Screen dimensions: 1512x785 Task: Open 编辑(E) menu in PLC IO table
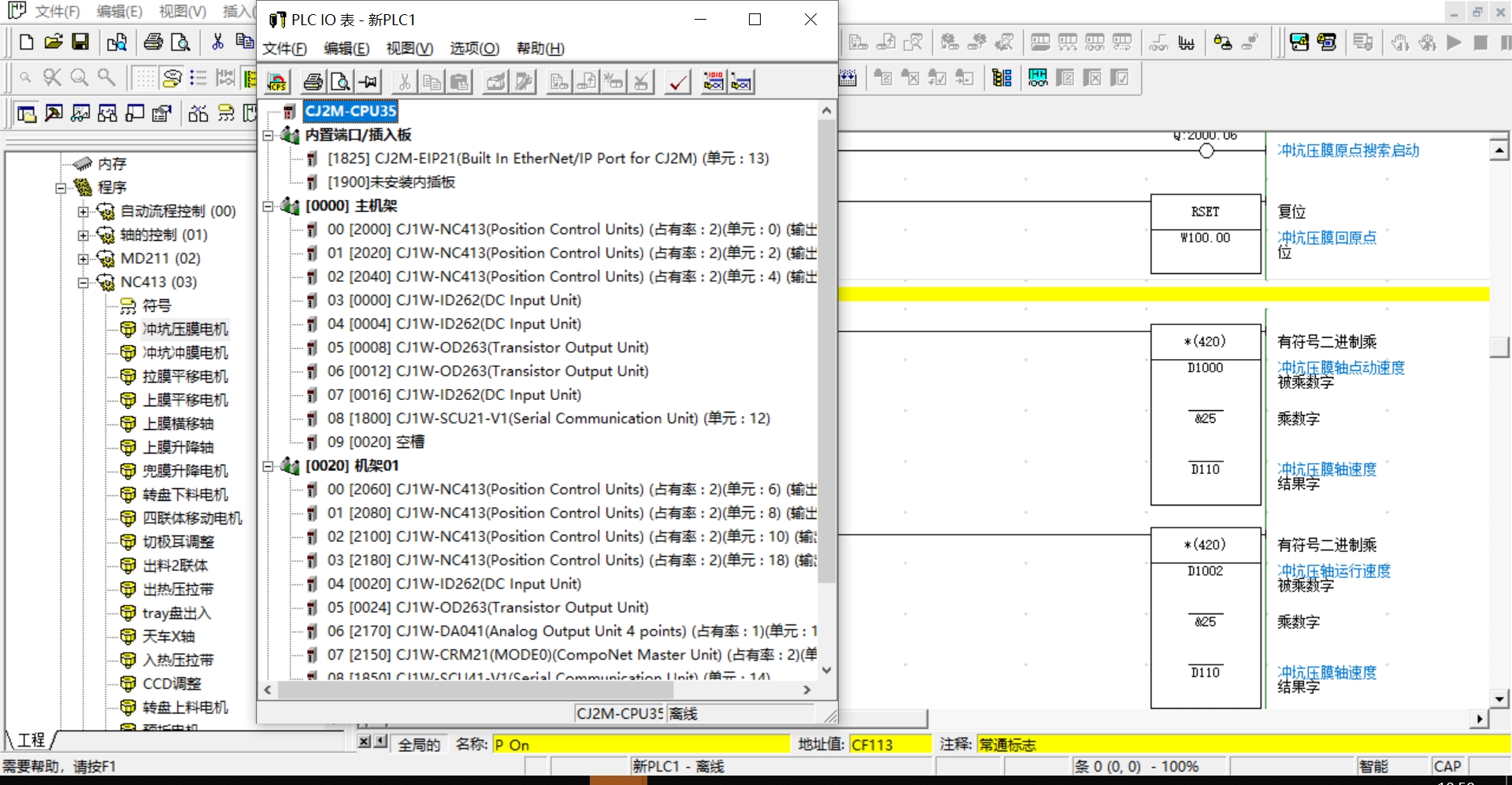click(346, 49)
